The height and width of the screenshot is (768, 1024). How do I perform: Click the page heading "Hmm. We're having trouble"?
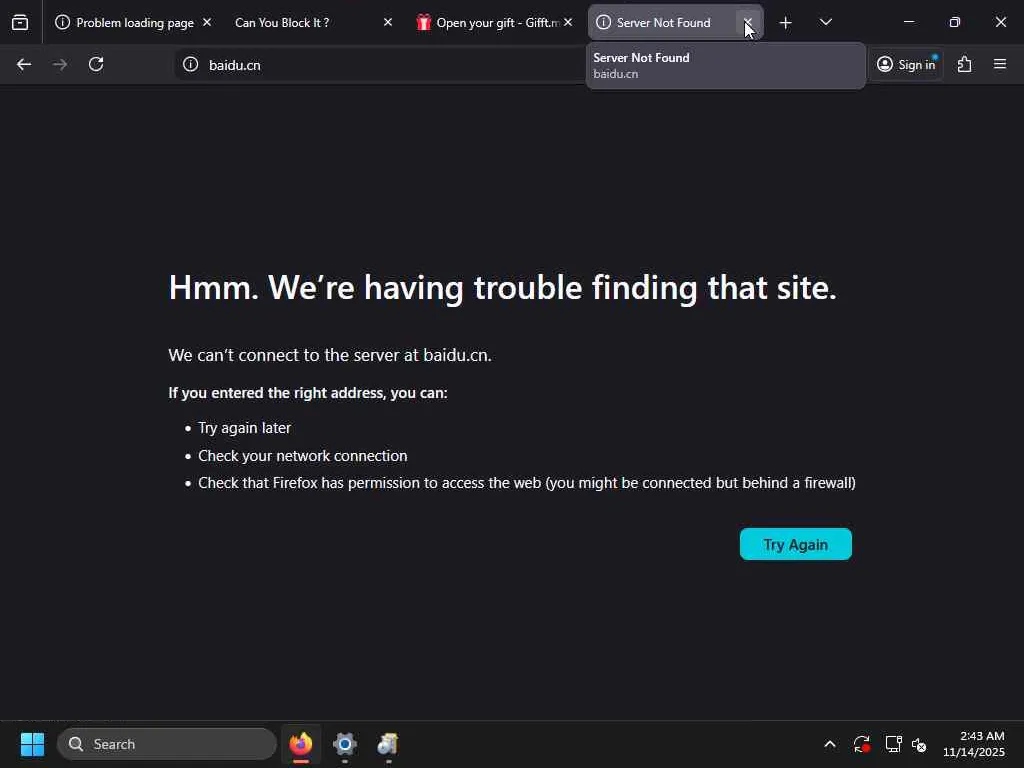pos(502,287)
